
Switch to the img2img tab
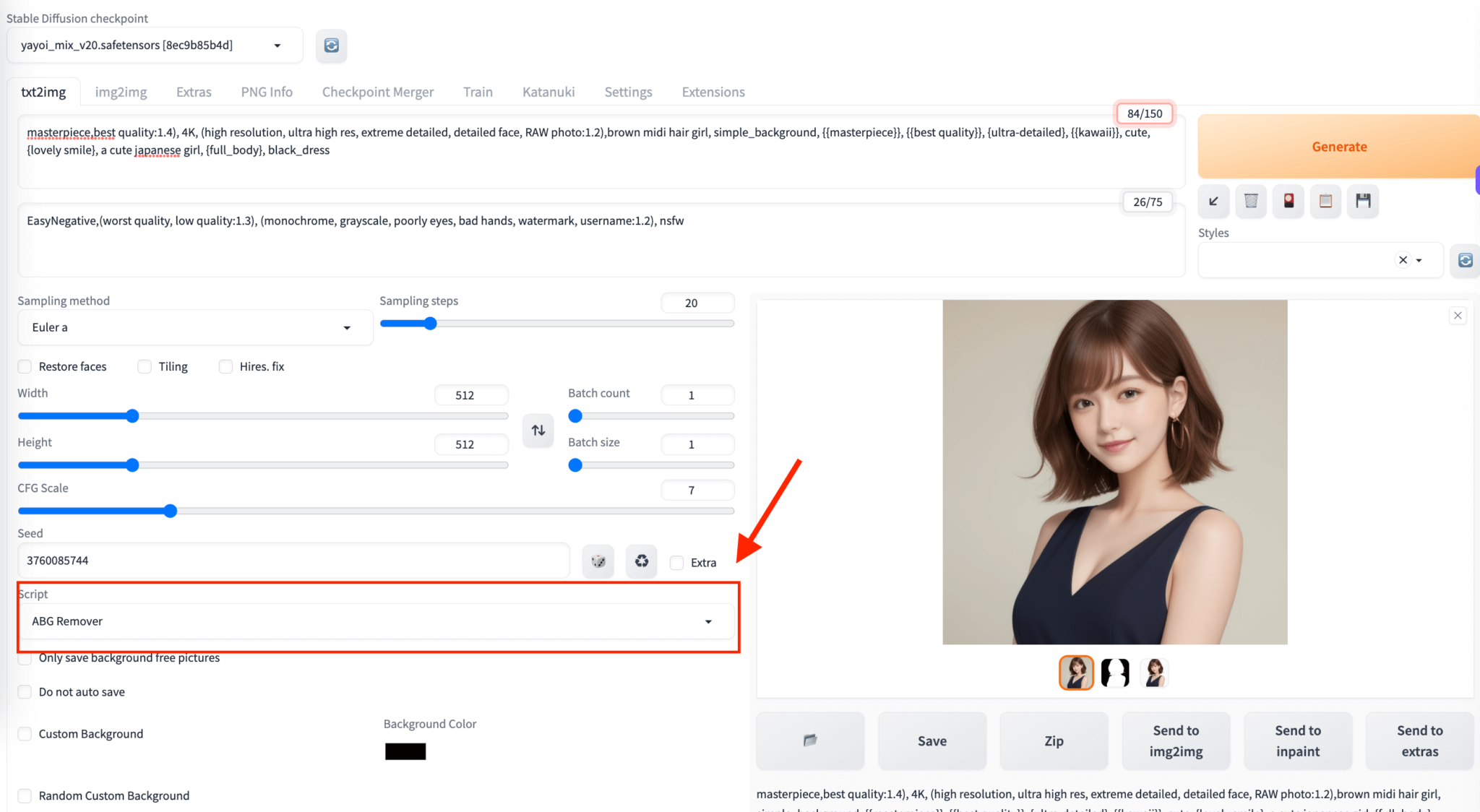coord(121,92)
